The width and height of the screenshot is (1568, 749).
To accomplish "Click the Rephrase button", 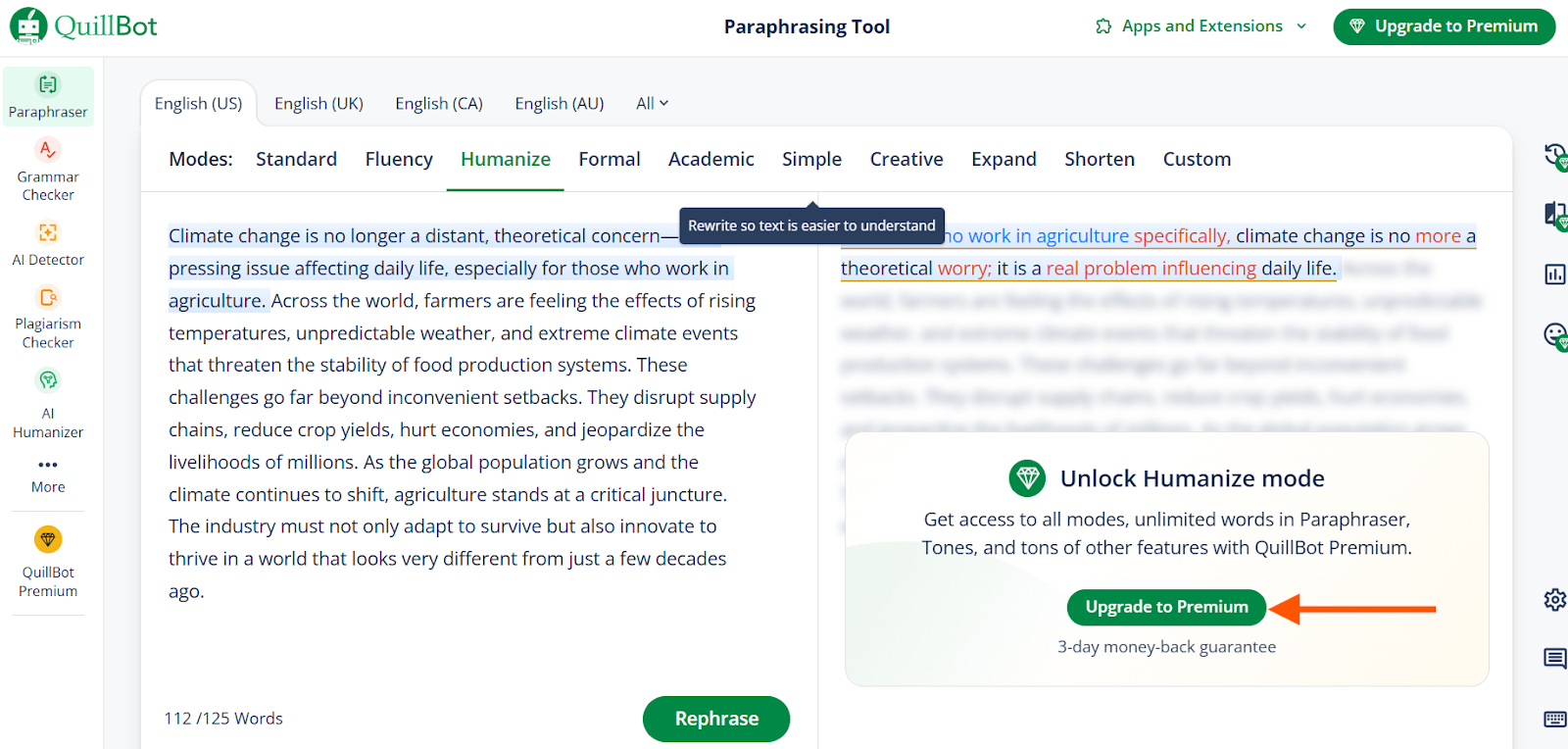I will [716, 719].
